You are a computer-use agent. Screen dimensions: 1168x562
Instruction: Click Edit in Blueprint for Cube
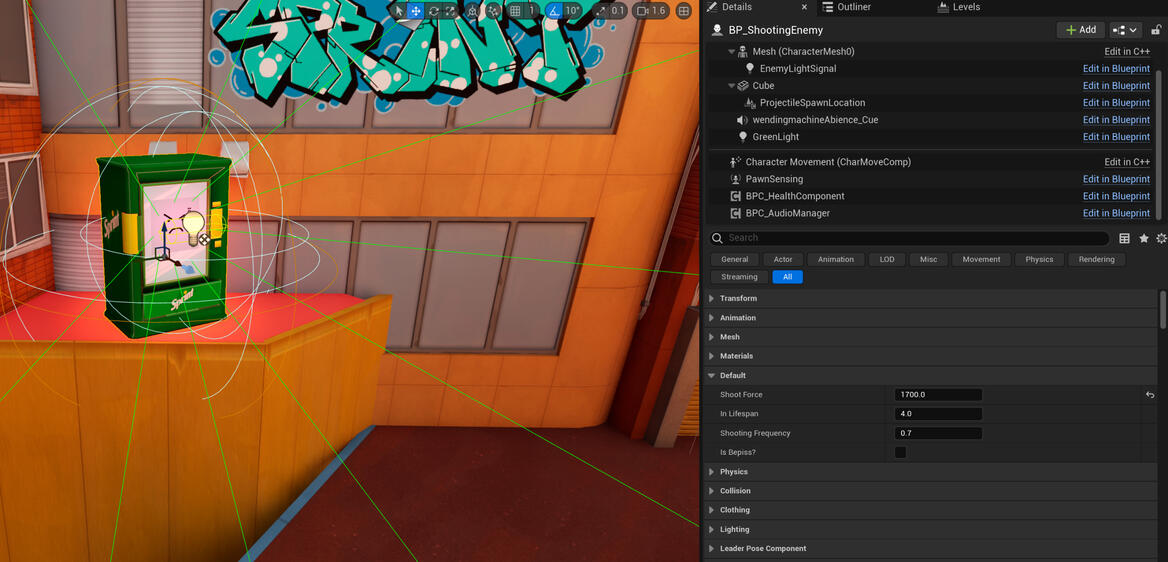coord(1116,86)
